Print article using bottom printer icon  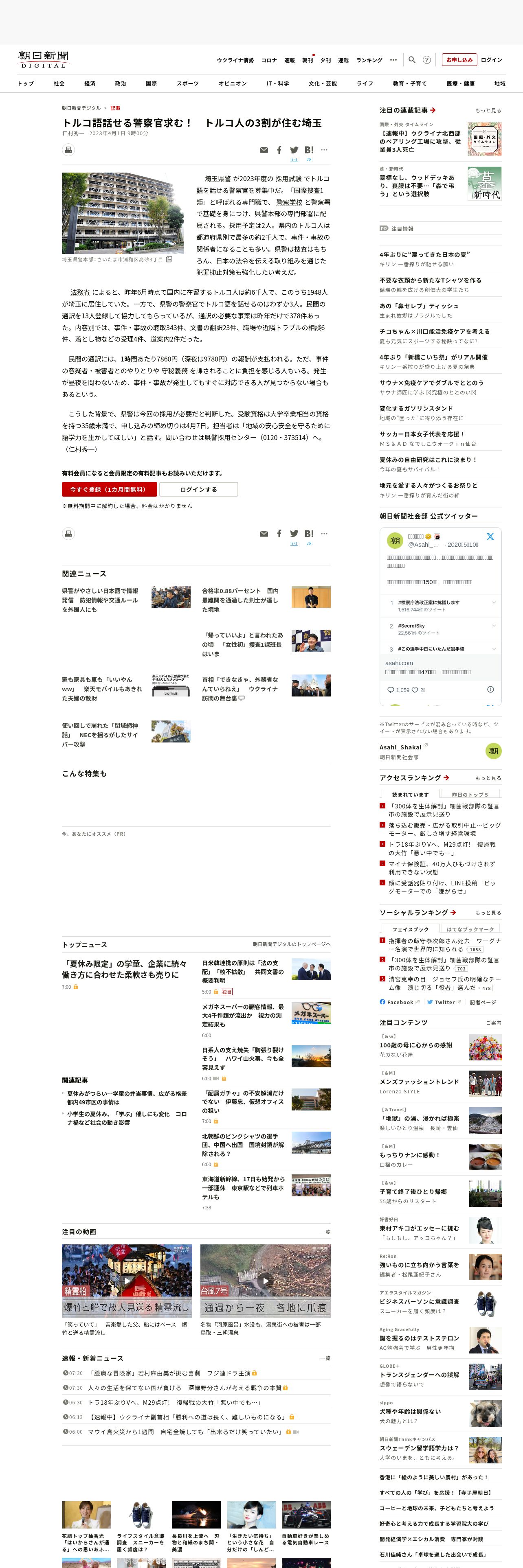pos(69,533)
